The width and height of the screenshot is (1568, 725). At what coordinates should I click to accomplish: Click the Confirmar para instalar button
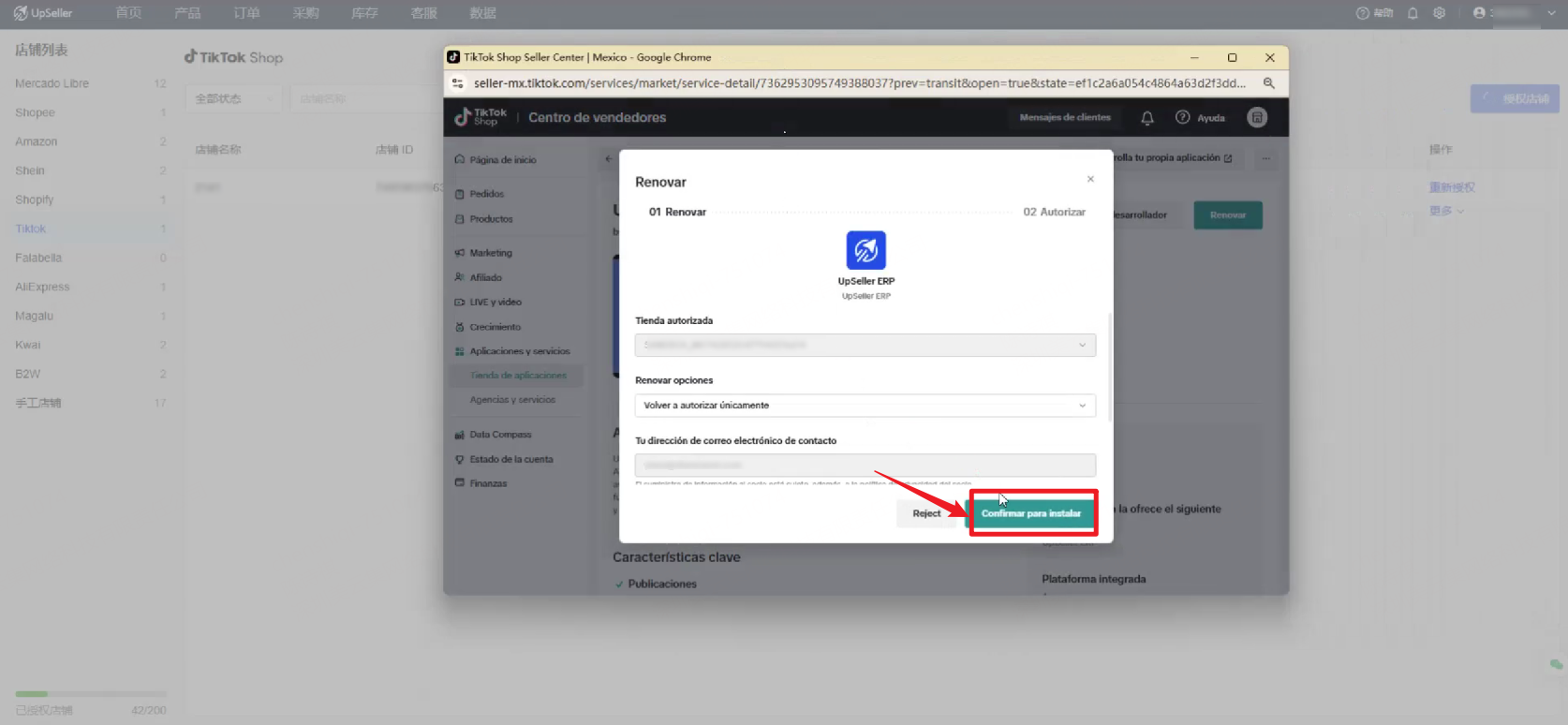(1031, 513)
